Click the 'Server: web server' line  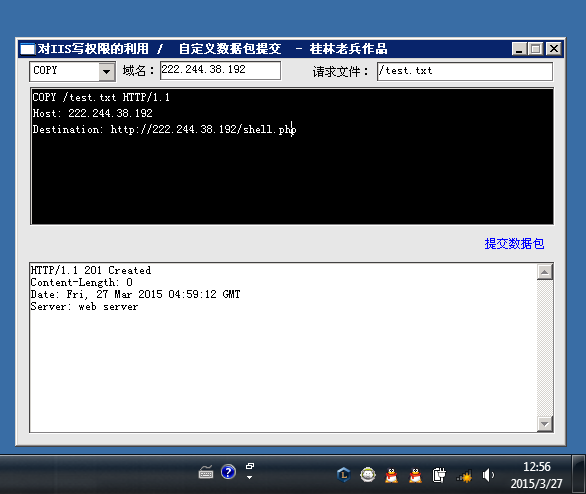(x=84, y=307)
